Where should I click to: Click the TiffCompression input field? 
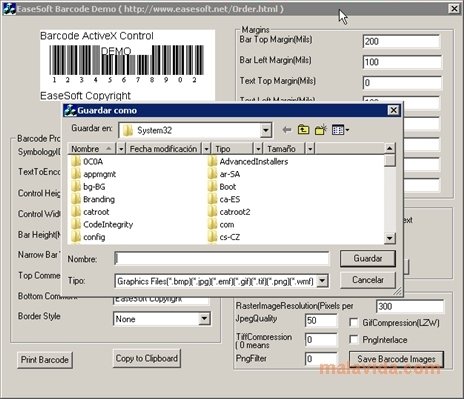tap(321, 340)
